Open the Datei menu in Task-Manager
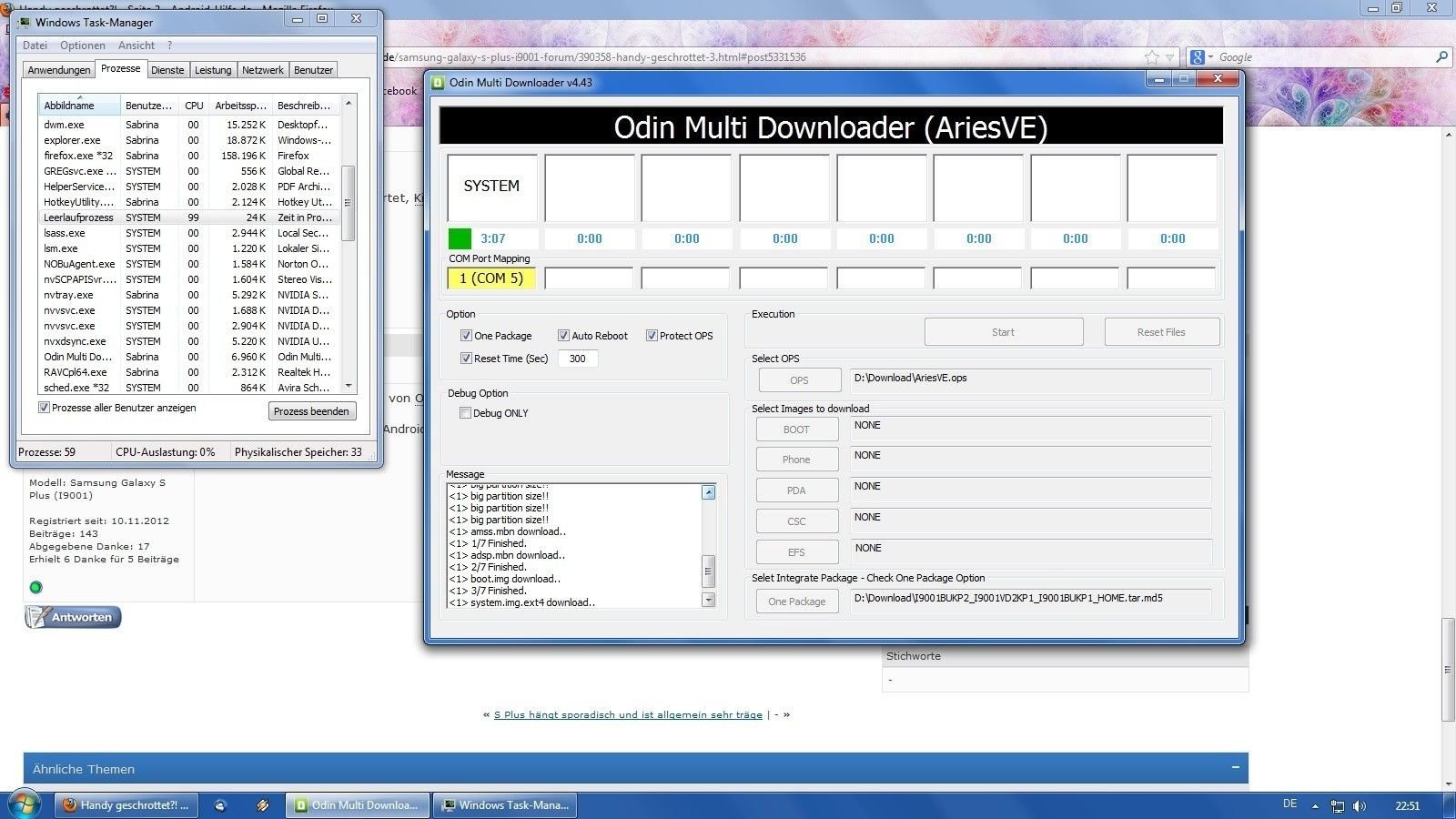 (x=35, y=45)
